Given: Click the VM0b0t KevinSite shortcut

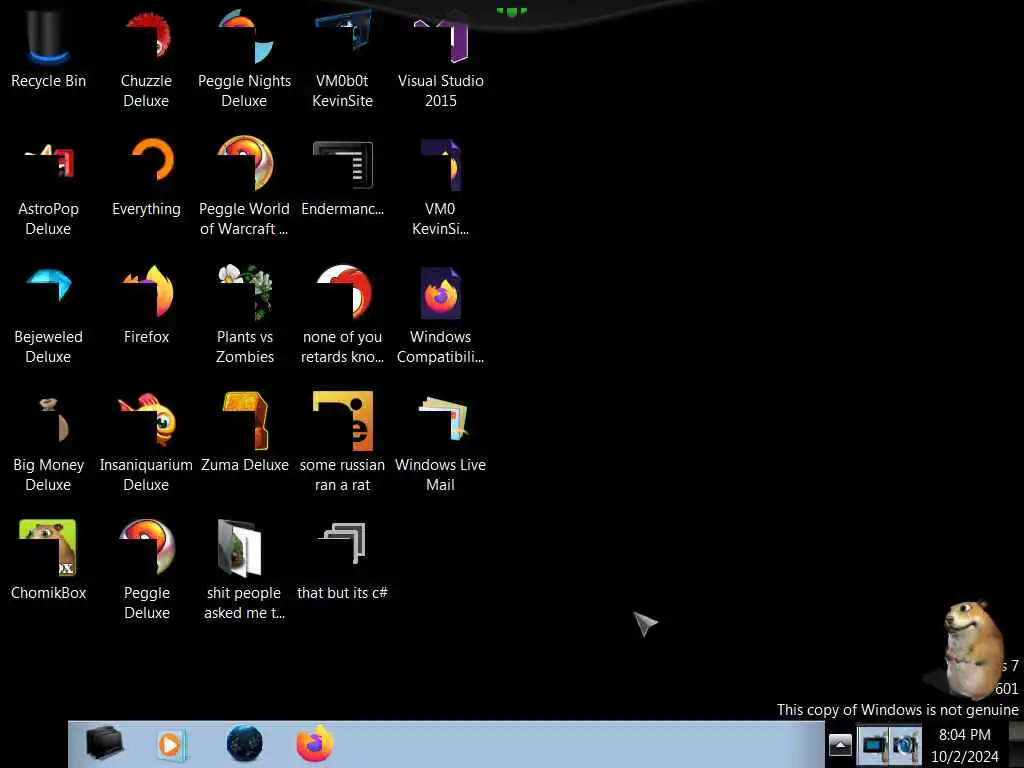Looking at the screenshot, I should click(342, 59).
